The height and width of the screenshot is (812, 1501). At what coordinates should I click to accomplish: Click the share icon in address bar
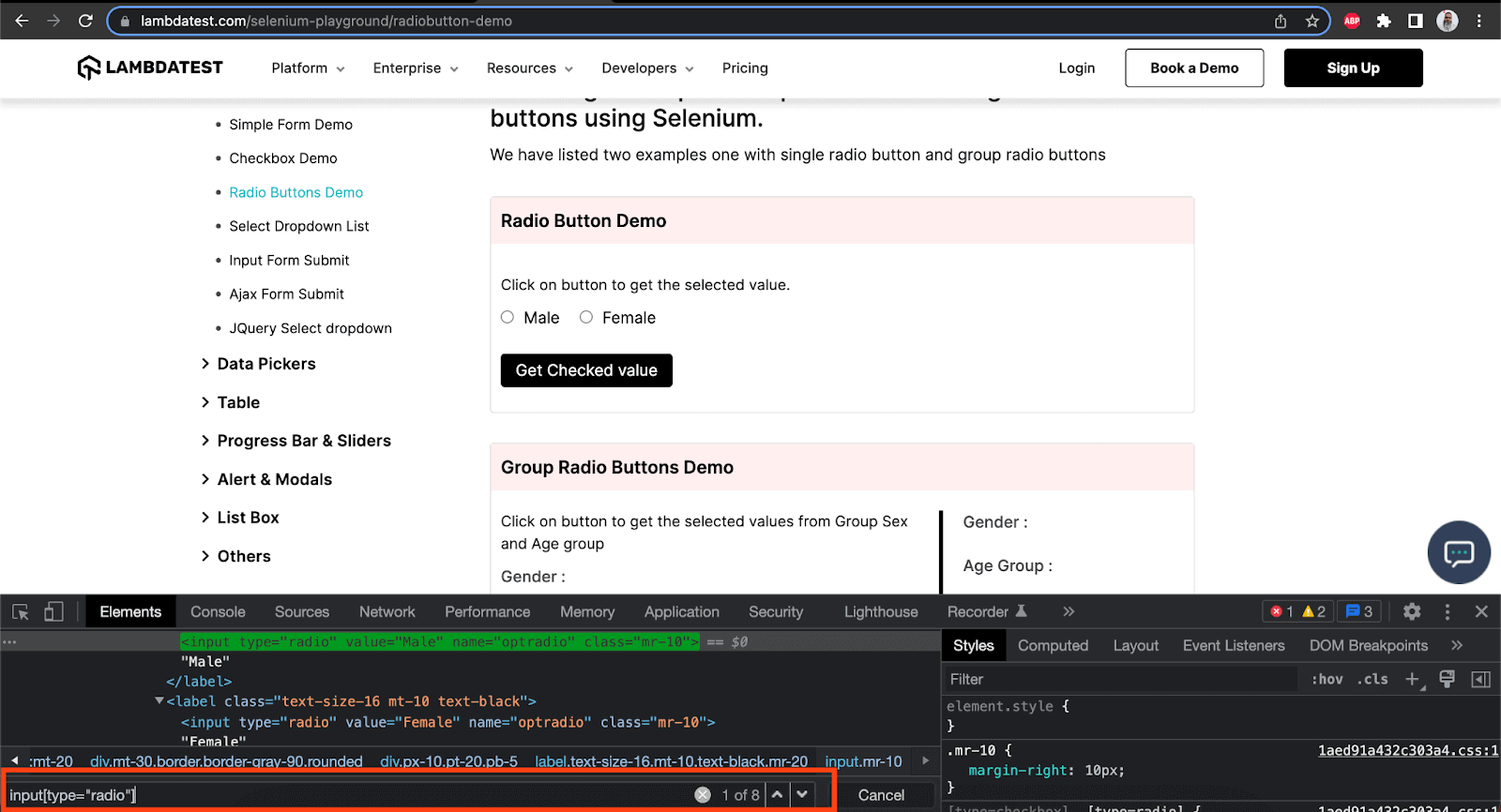[1281, 21]
